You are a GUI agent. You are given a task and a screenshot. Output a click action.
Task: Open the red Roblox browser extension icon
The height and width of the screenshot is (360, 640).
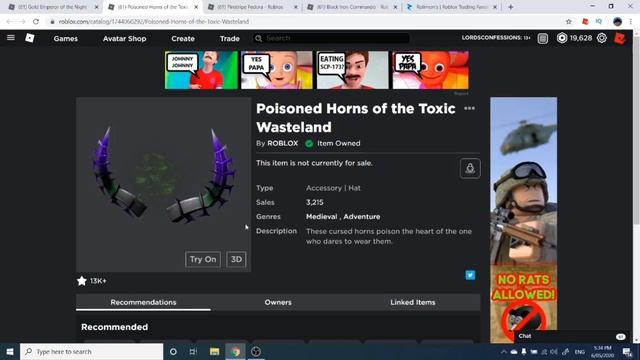tap(585, 22)
